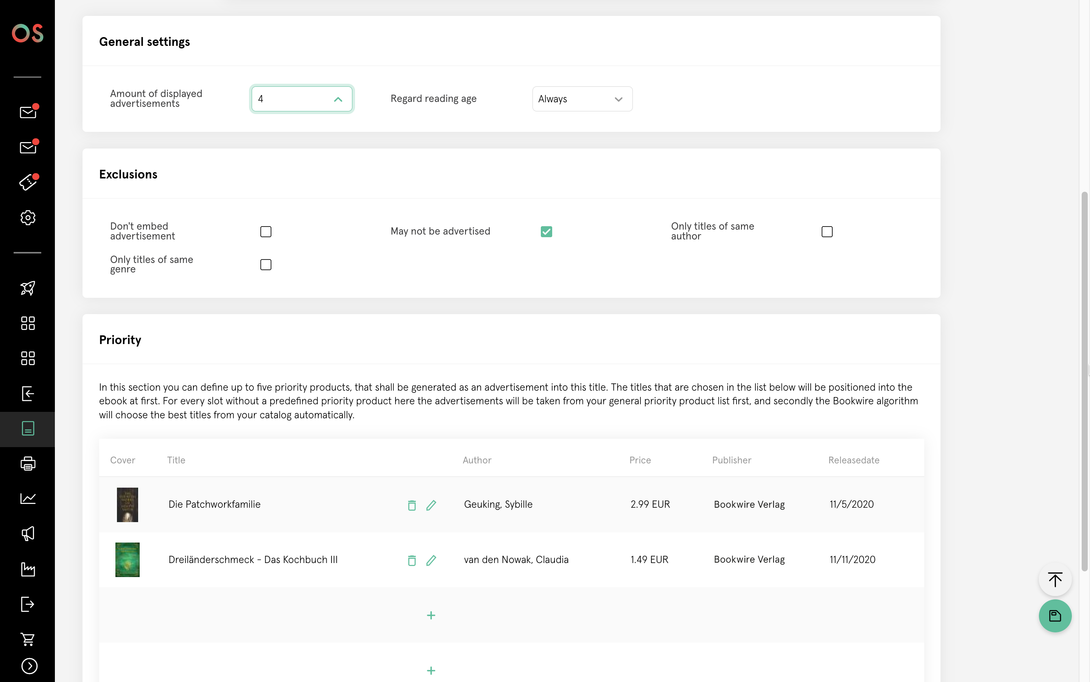
Task: Delete Die Patchworkfamilie with trash icon
Action: coord(411,505)
